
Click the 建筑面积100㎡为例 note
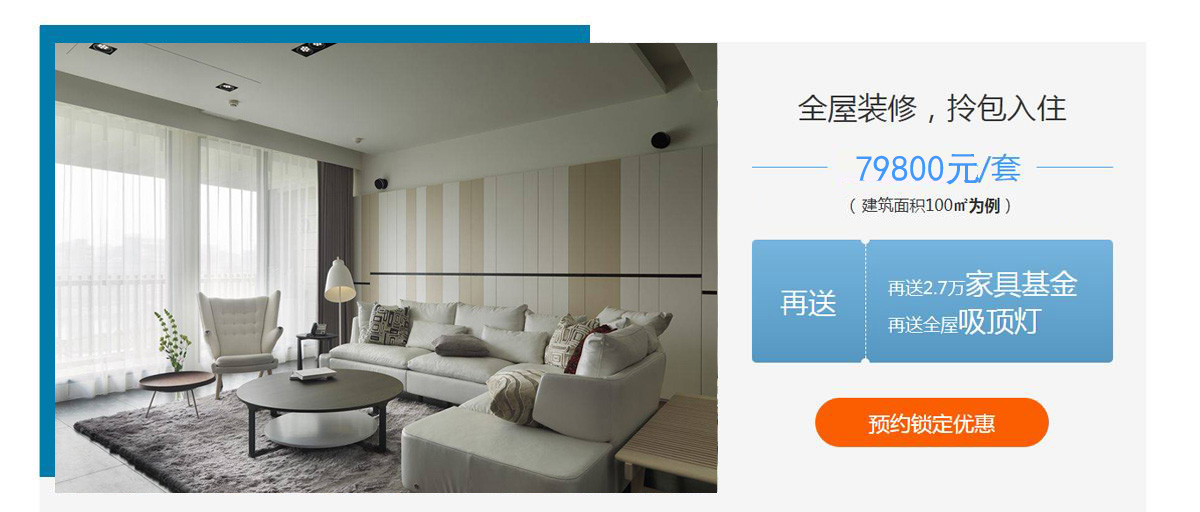(x=932, y=206)
